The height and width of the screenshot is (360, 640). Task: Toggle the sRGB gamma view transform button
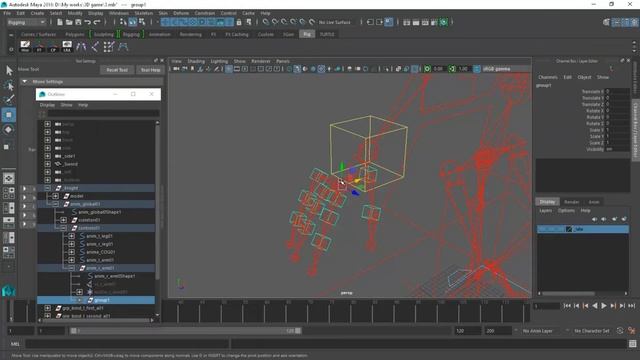[477, 69]
